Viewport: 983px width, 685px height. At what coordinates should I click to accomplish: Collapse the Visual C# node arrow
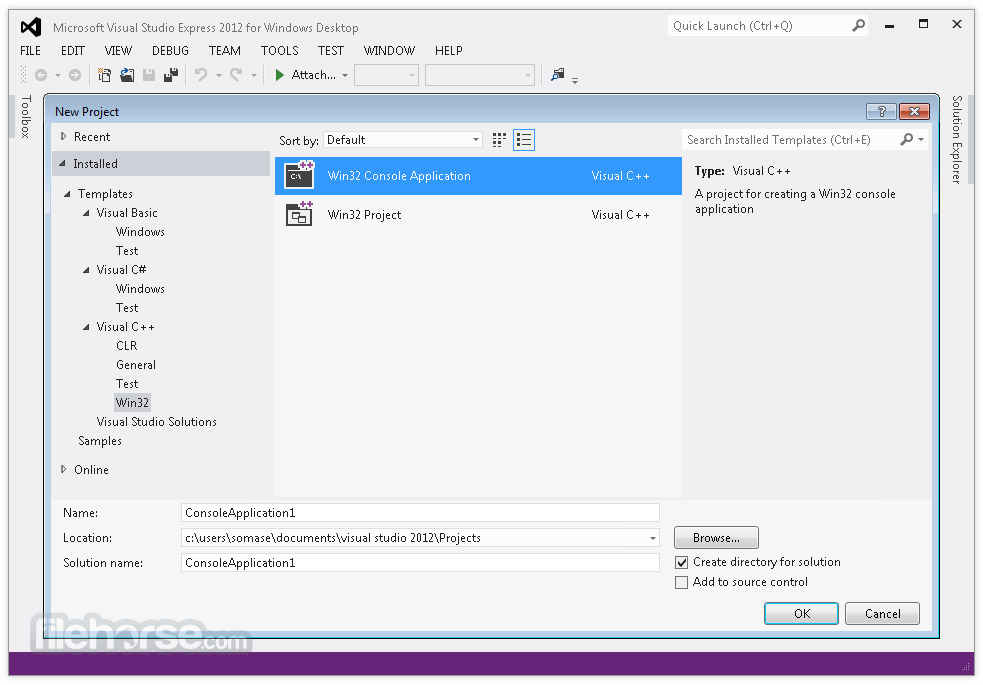86,270
